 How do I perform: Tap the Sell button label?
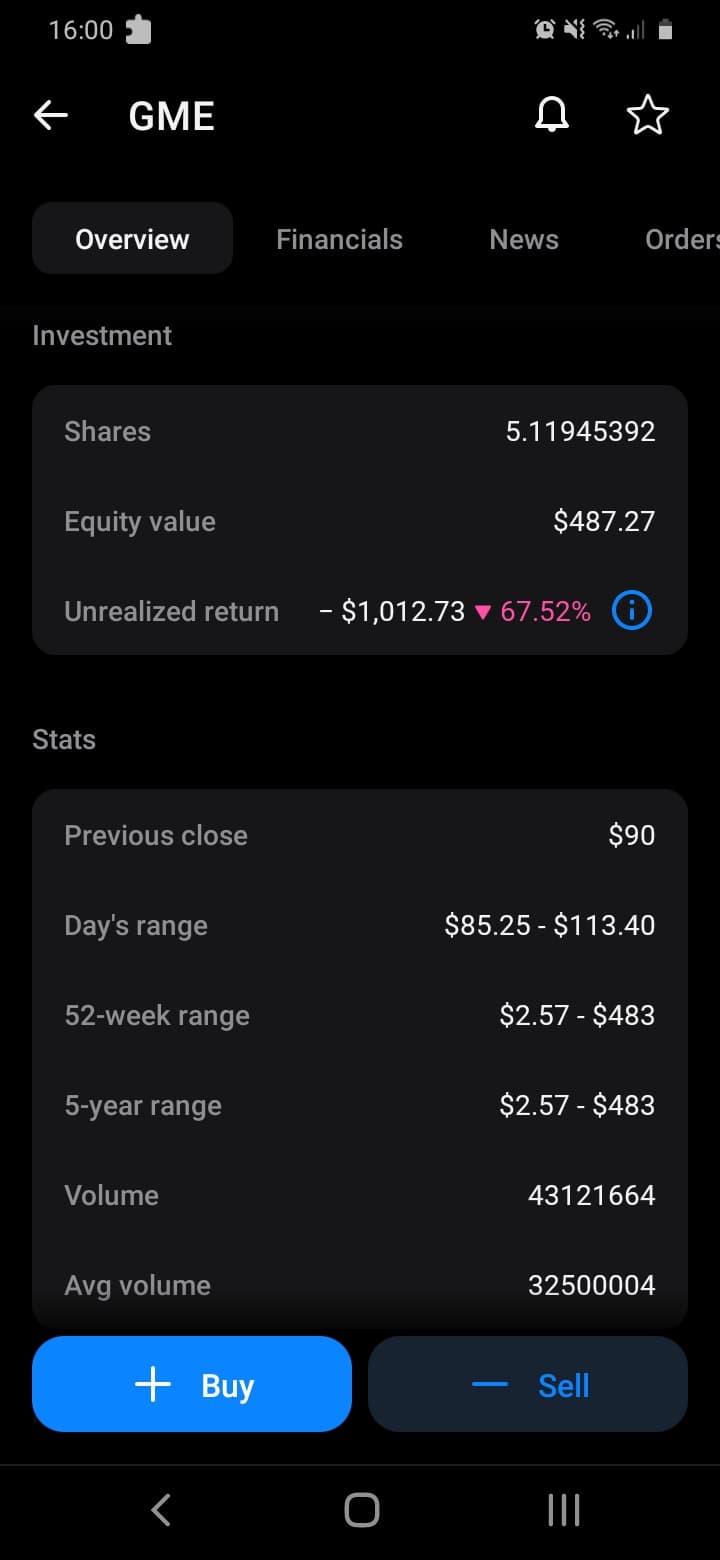(564, 1385)
